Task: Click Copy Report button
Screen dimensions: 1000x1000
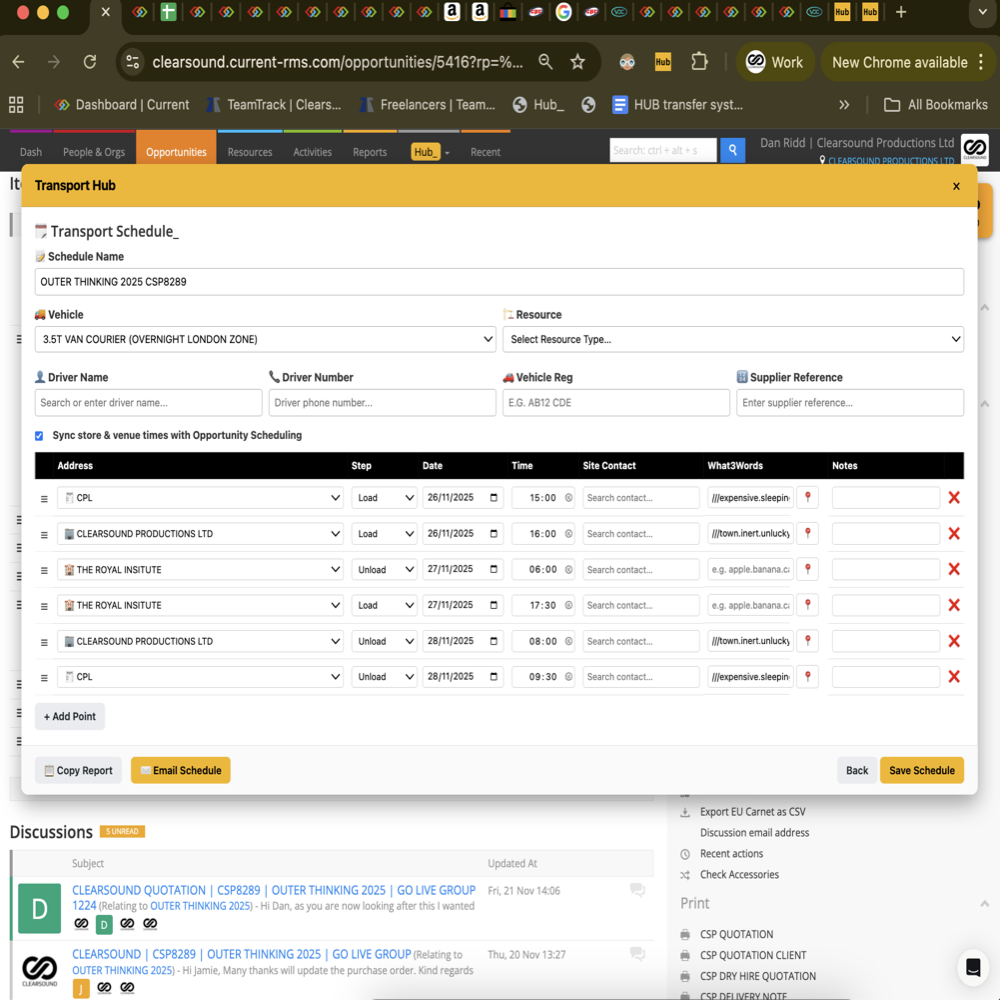Action: 78,770
